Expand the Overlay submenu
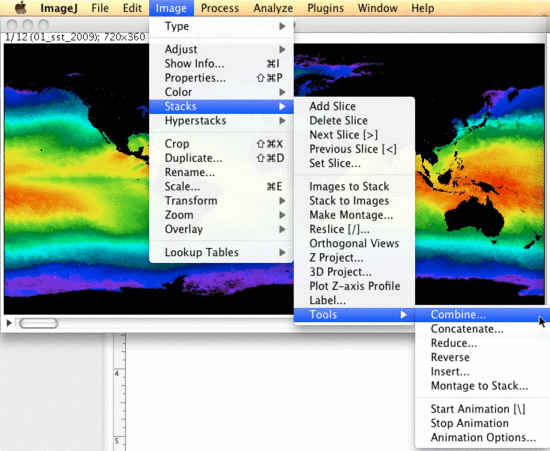550x451 pixels. pyautogui.click(x=221, y=229)
